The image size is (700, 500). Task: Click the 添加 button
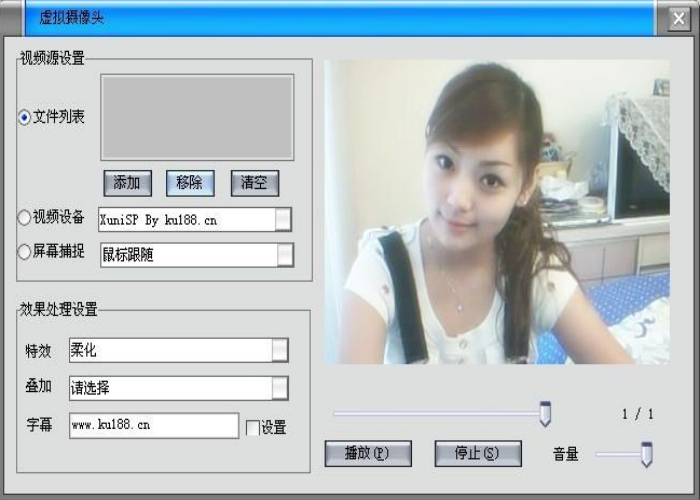[128, 183]
